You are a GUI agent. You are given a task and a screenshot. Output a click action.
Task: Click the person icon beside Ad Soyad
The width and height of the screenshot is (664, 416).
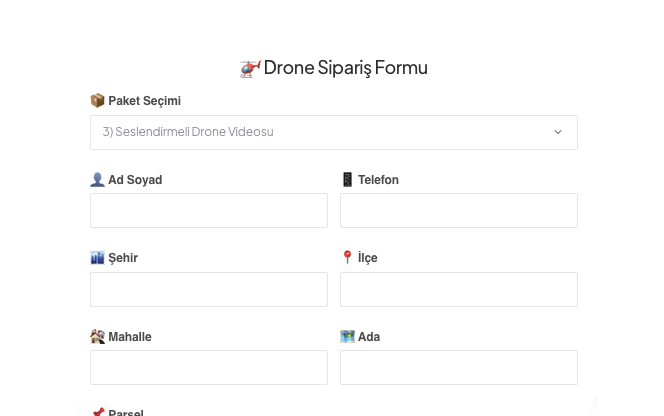coord(97,180)
